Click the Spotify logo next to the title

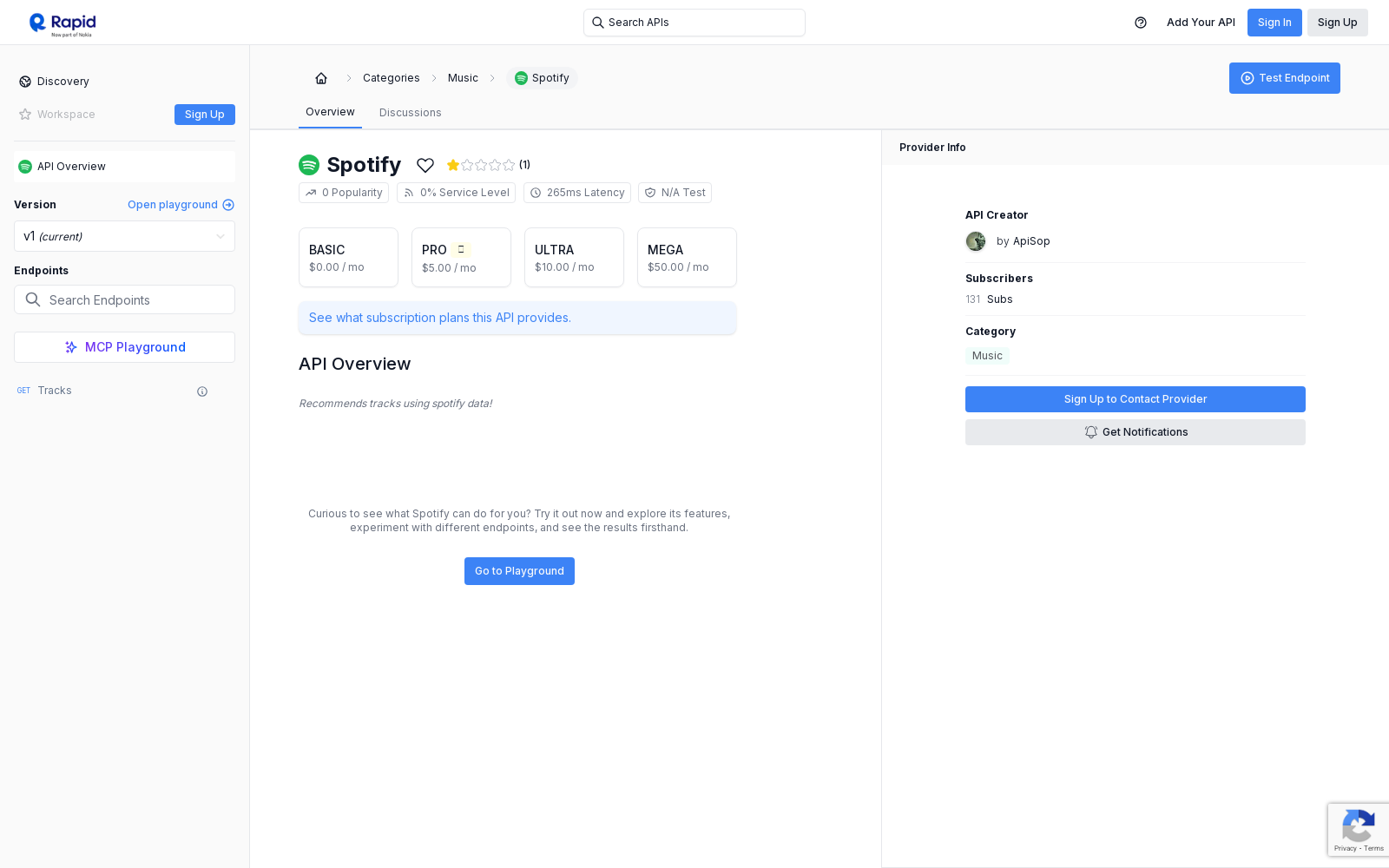pyautogui.click(x=309, y=165)
